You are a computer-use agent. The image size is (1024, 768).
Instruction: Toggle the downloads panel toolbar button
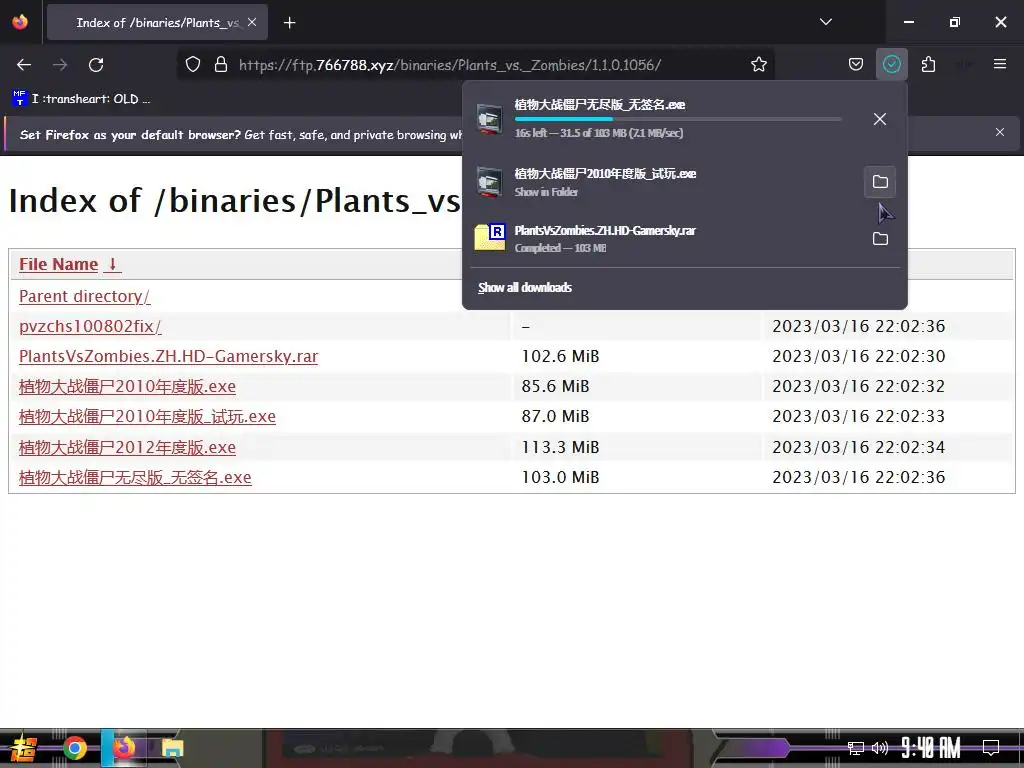(x=891, y=65)
